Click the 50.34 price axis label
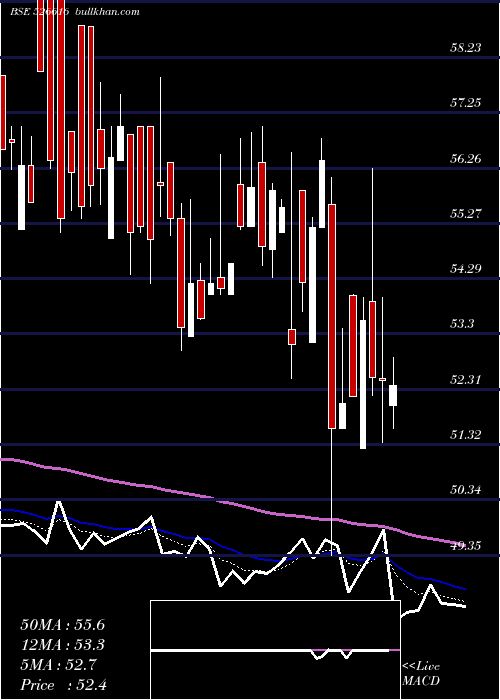This screenshot has height=700, width=500. coord(466,490)
